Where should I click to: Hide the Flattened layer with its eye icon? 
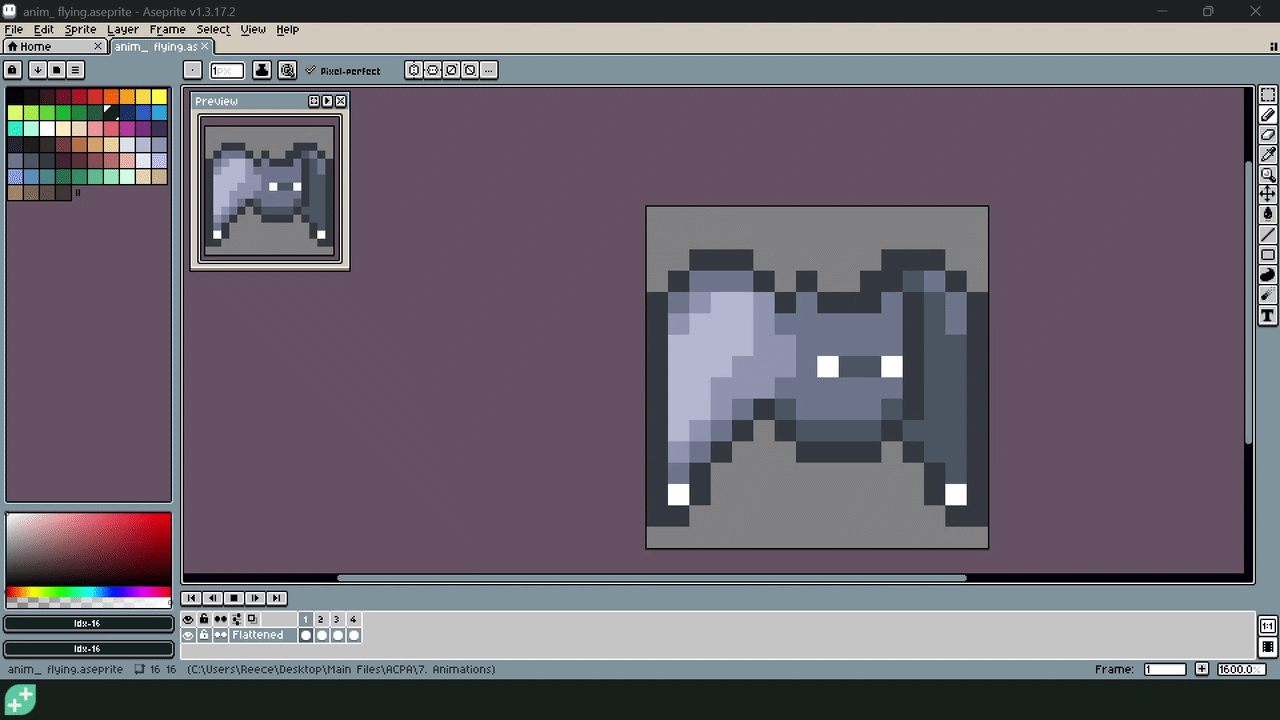188,636
